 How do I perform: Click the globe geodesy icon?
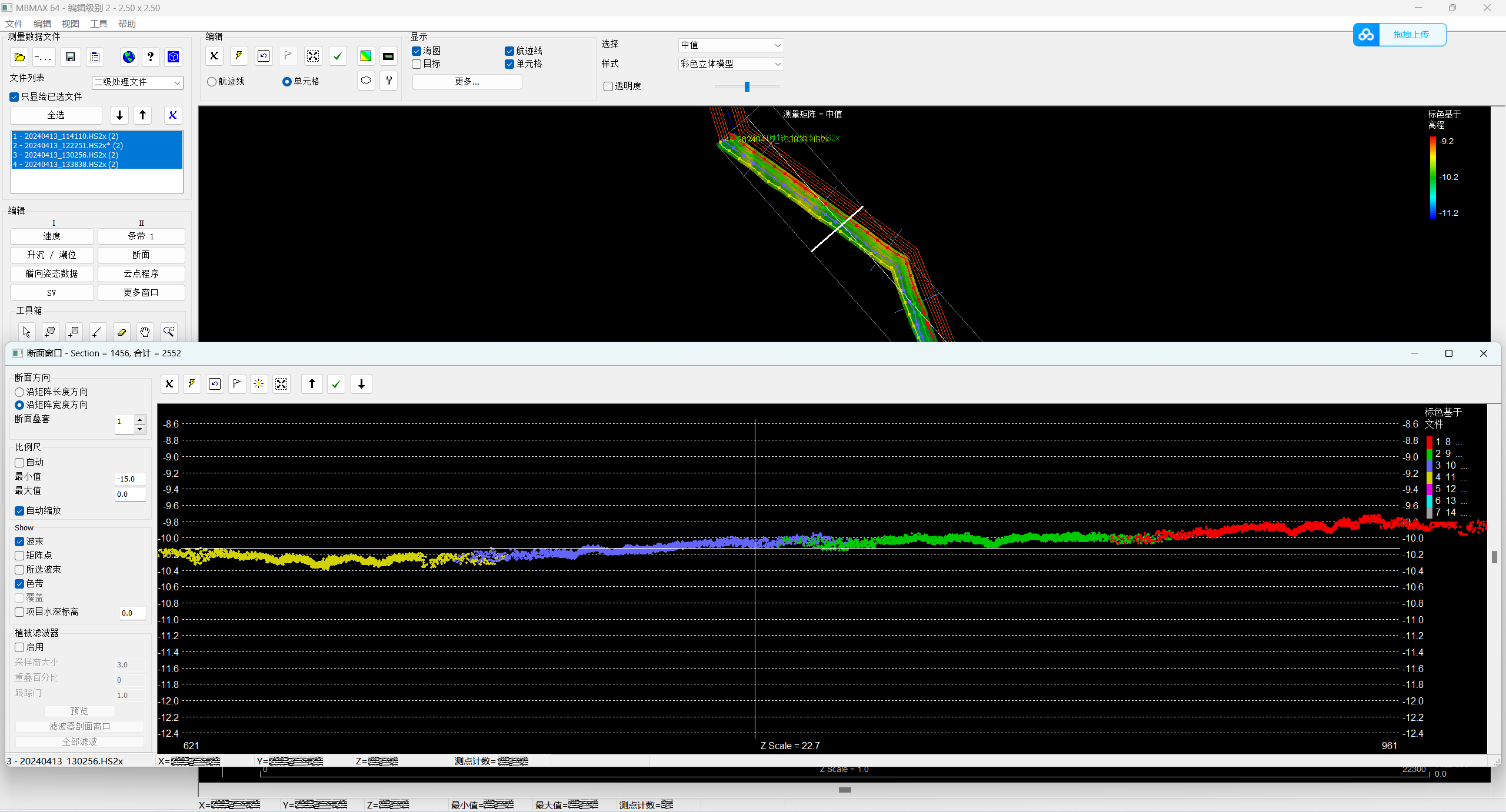[129, 57]
